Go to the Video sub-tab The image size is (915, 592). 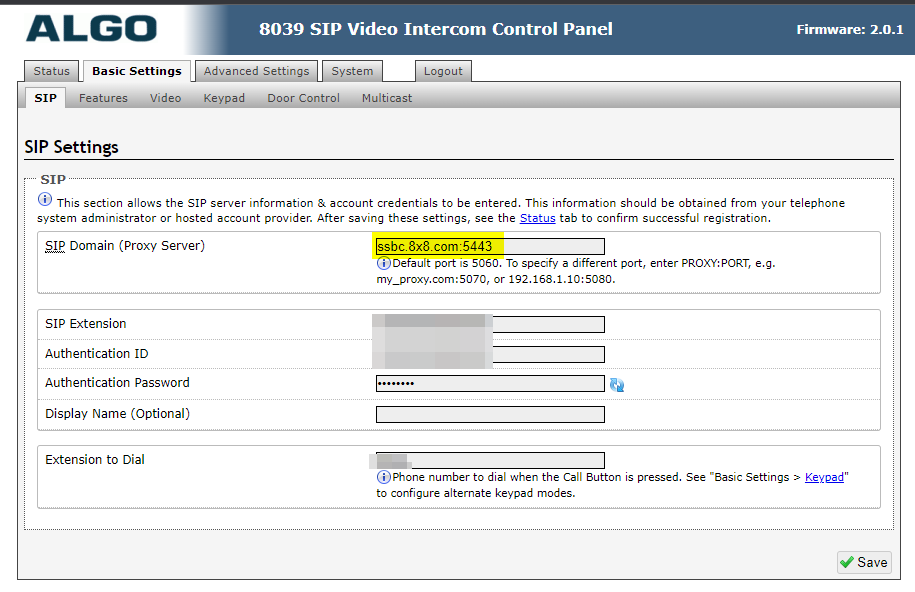[166, 98]
